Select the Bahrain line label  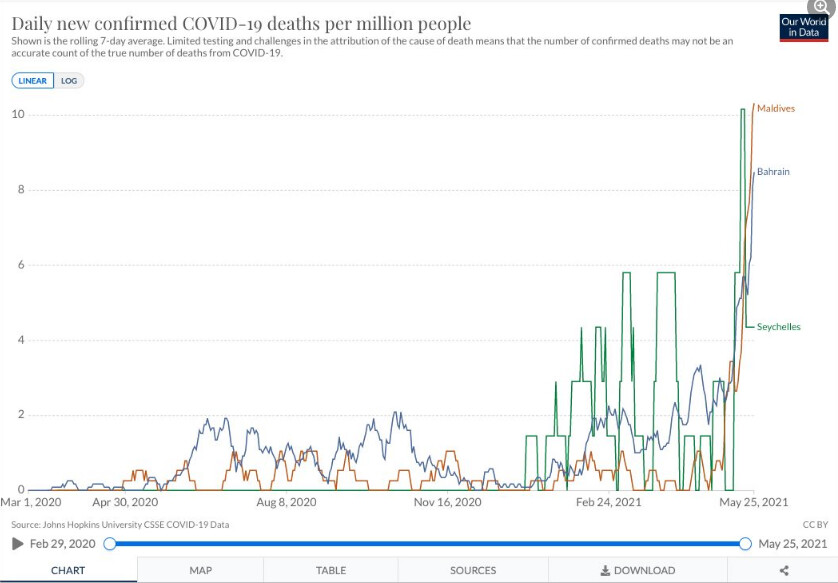[x=773, y=172]
